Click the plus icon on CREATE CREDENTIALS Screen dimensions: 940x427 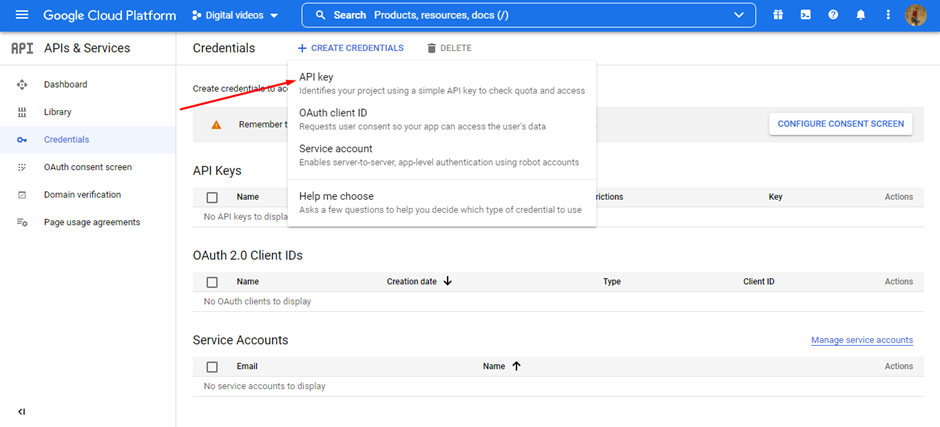pos(302,48)
